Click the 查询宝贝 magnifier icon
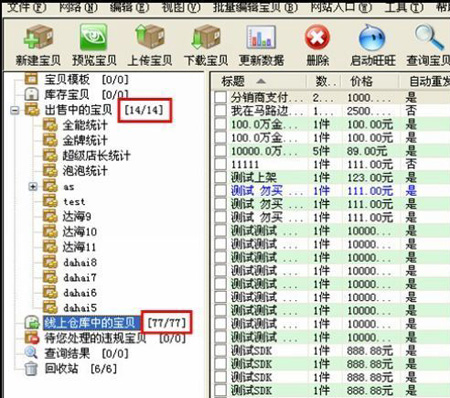Image resolution: width=450 pixels, height=398 pixels. tap(429, 37)
